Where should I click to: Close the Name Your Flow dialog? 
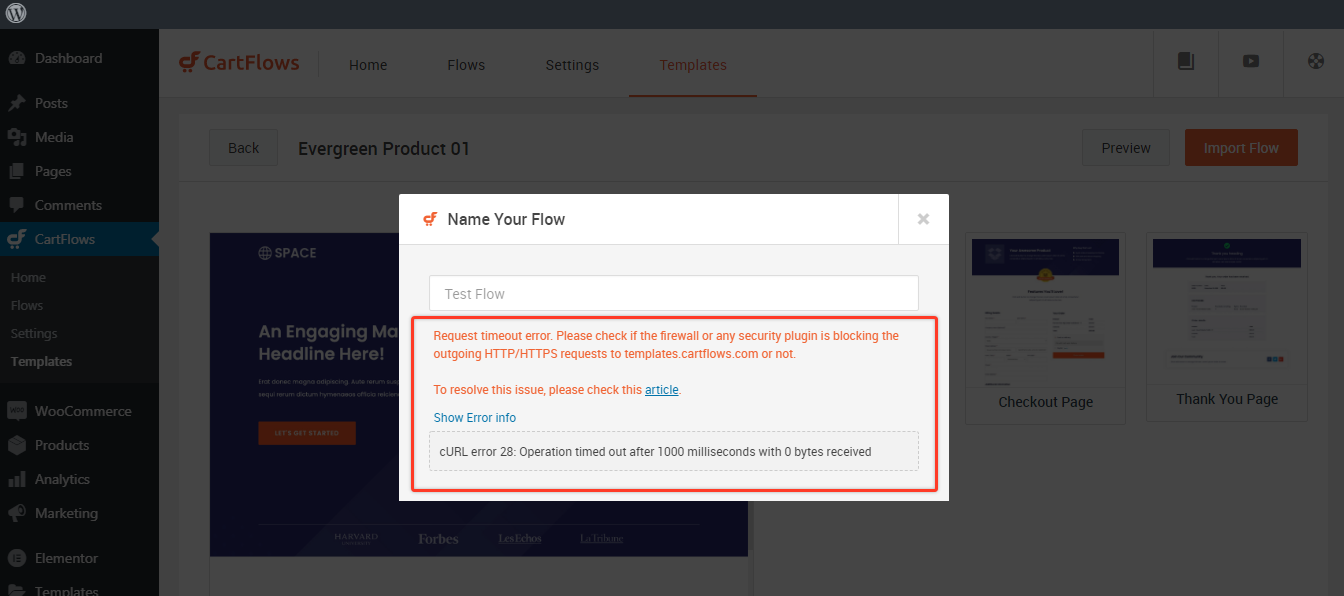(923, 219)
